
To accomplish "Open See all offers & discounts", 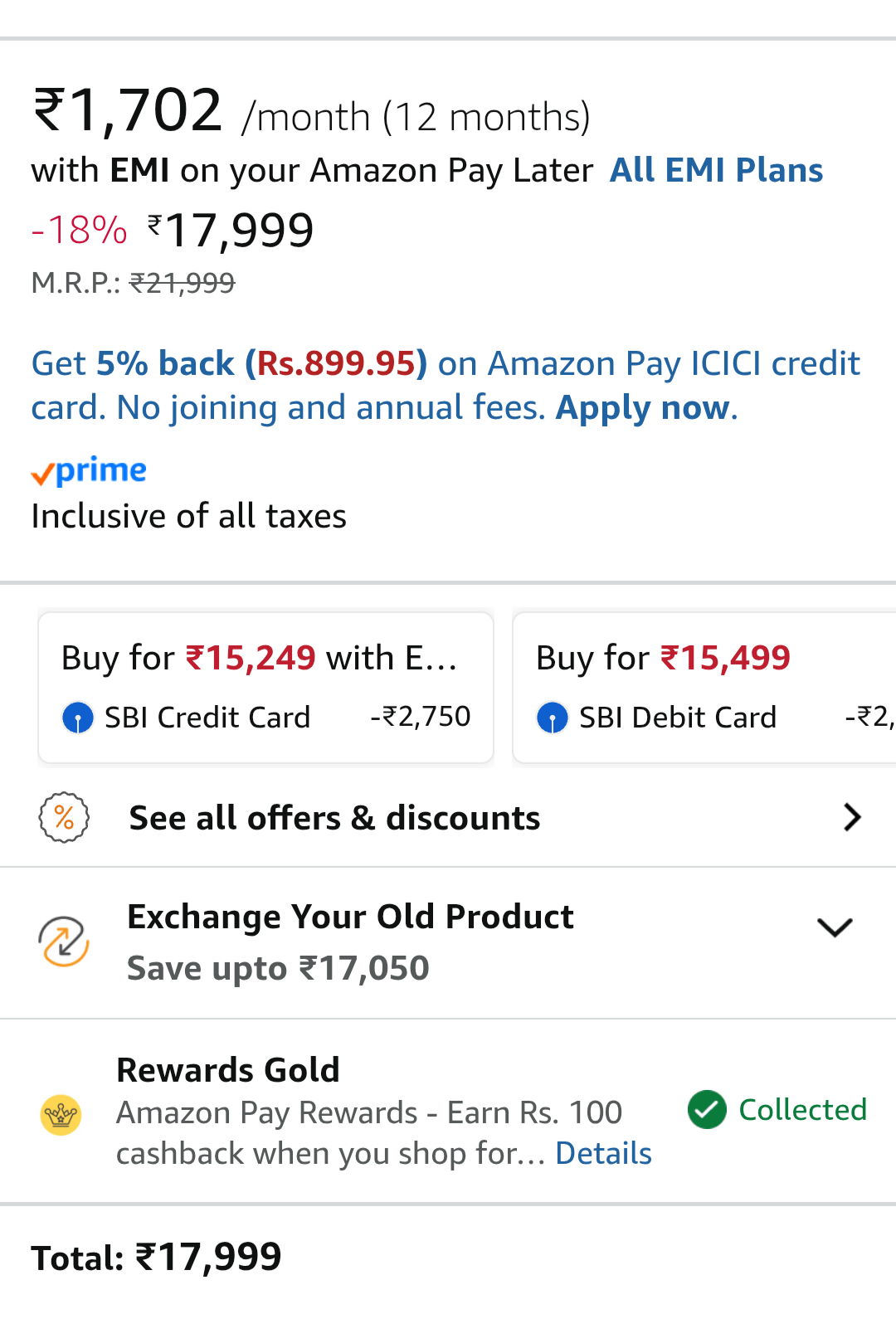I will [x=334, y=818].
